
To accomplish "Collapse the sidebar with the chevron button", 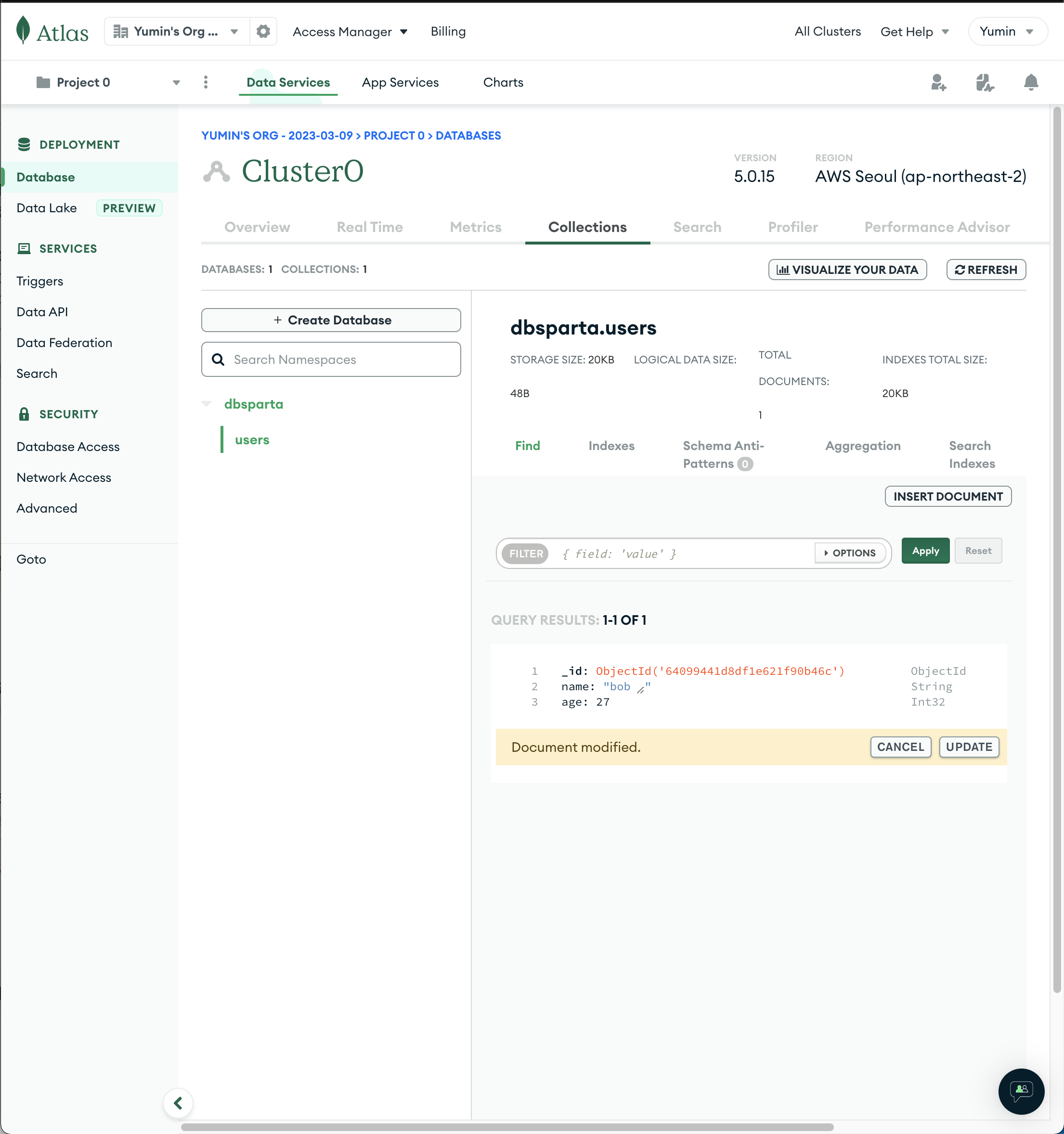I will click(x=178, y=1103).
